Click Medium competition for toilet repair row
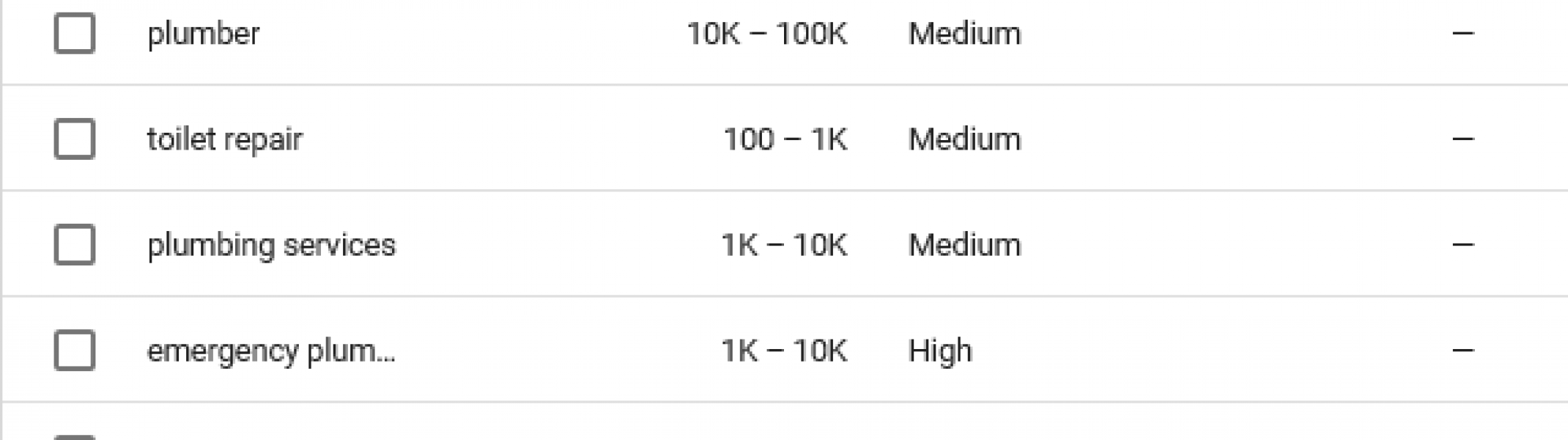Screen dimensions: 1568x440 [965, 139]
